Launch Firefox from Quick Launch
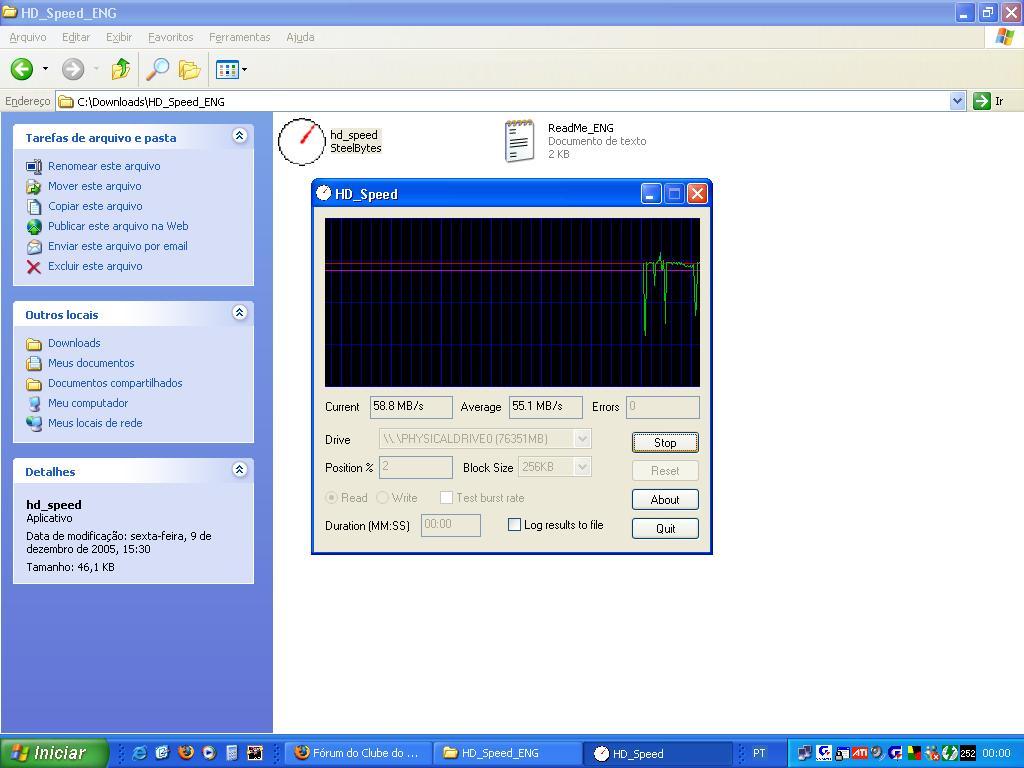This screenshot has width=1024, height=768. 186,753
